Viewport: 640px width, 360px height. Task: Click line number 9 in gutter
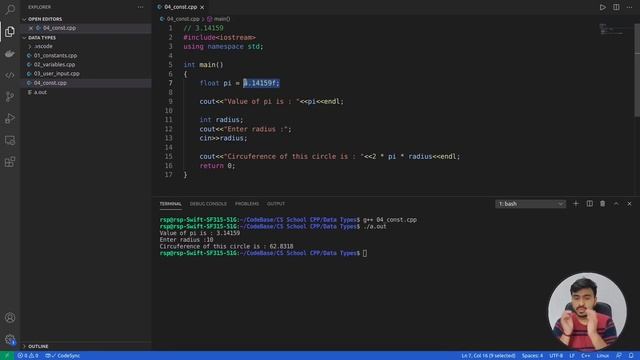click(x=170, y=101)
